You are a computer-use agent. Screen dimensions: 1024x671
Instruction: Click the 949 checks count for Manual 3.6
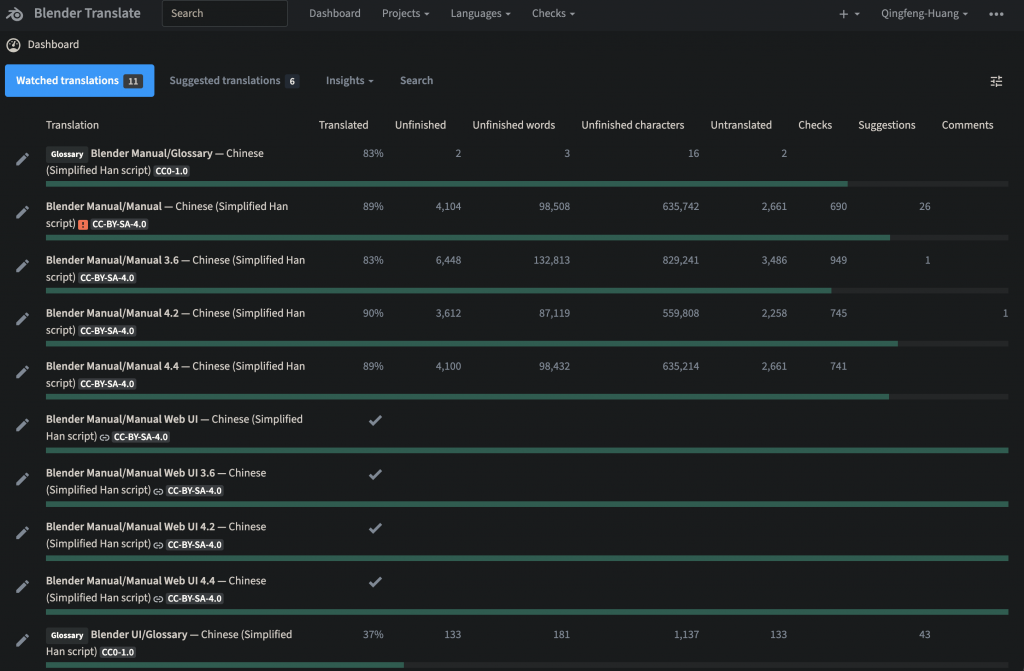coord(839,260)
